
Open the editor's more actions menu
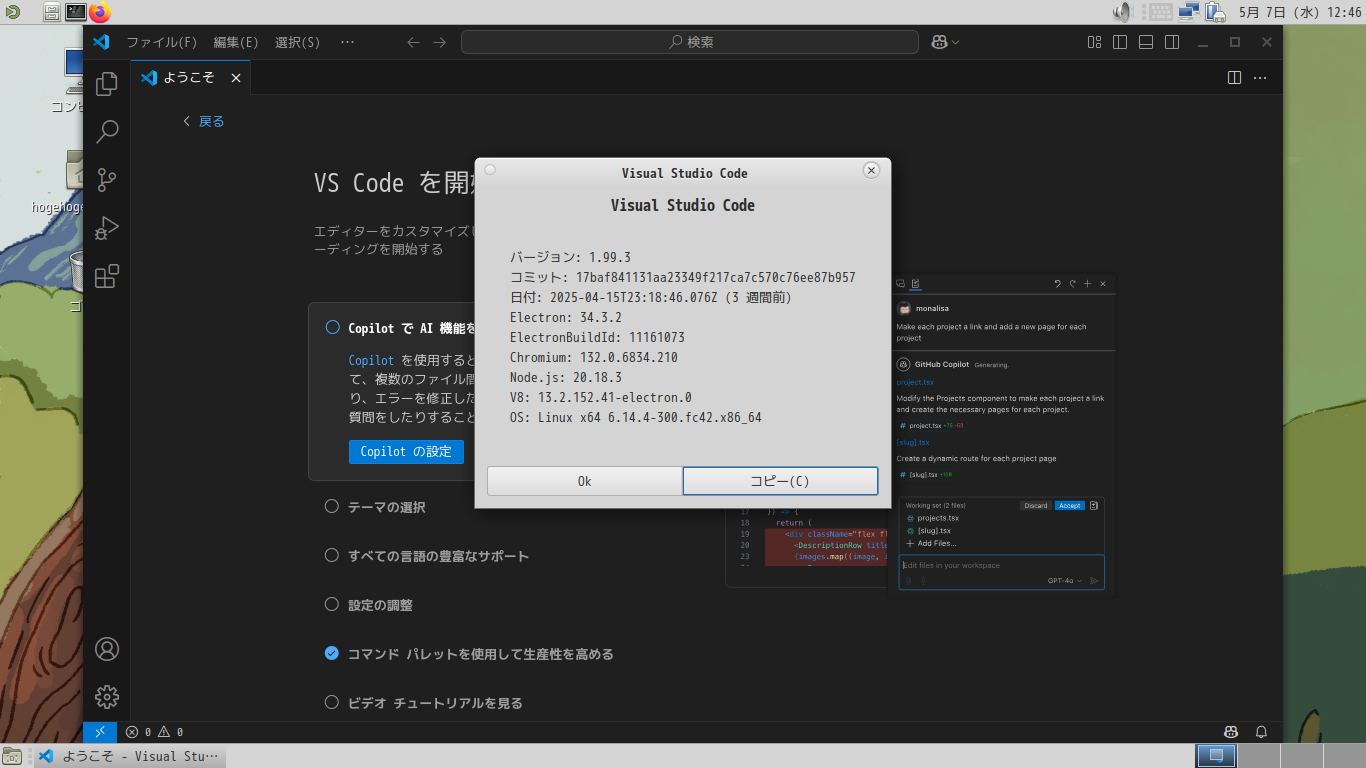(x=1260, y=77)
